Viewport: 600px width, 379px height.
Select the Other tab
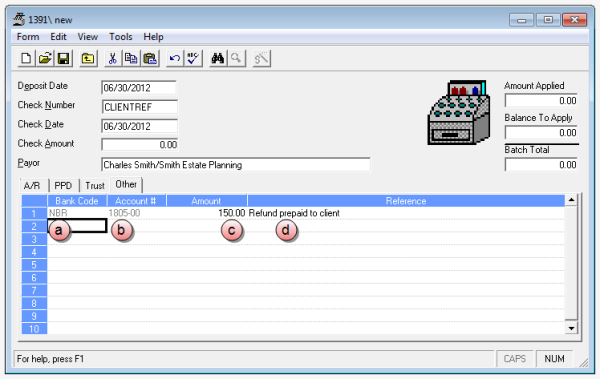126,185
